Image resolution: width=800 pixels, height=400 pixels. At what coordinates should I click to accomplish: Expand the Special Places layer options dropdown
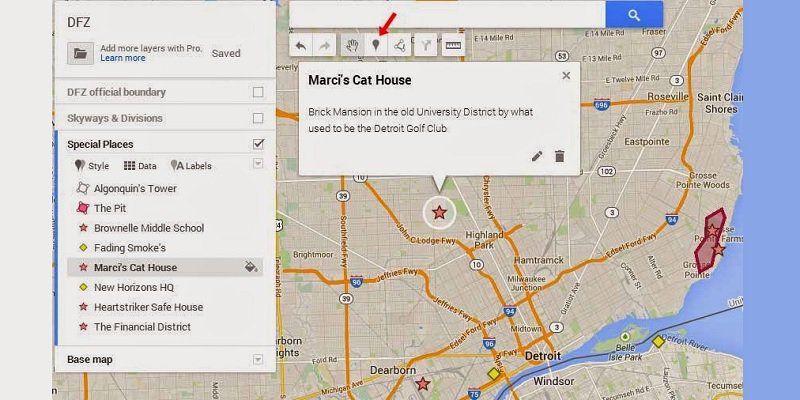[258, 164]
